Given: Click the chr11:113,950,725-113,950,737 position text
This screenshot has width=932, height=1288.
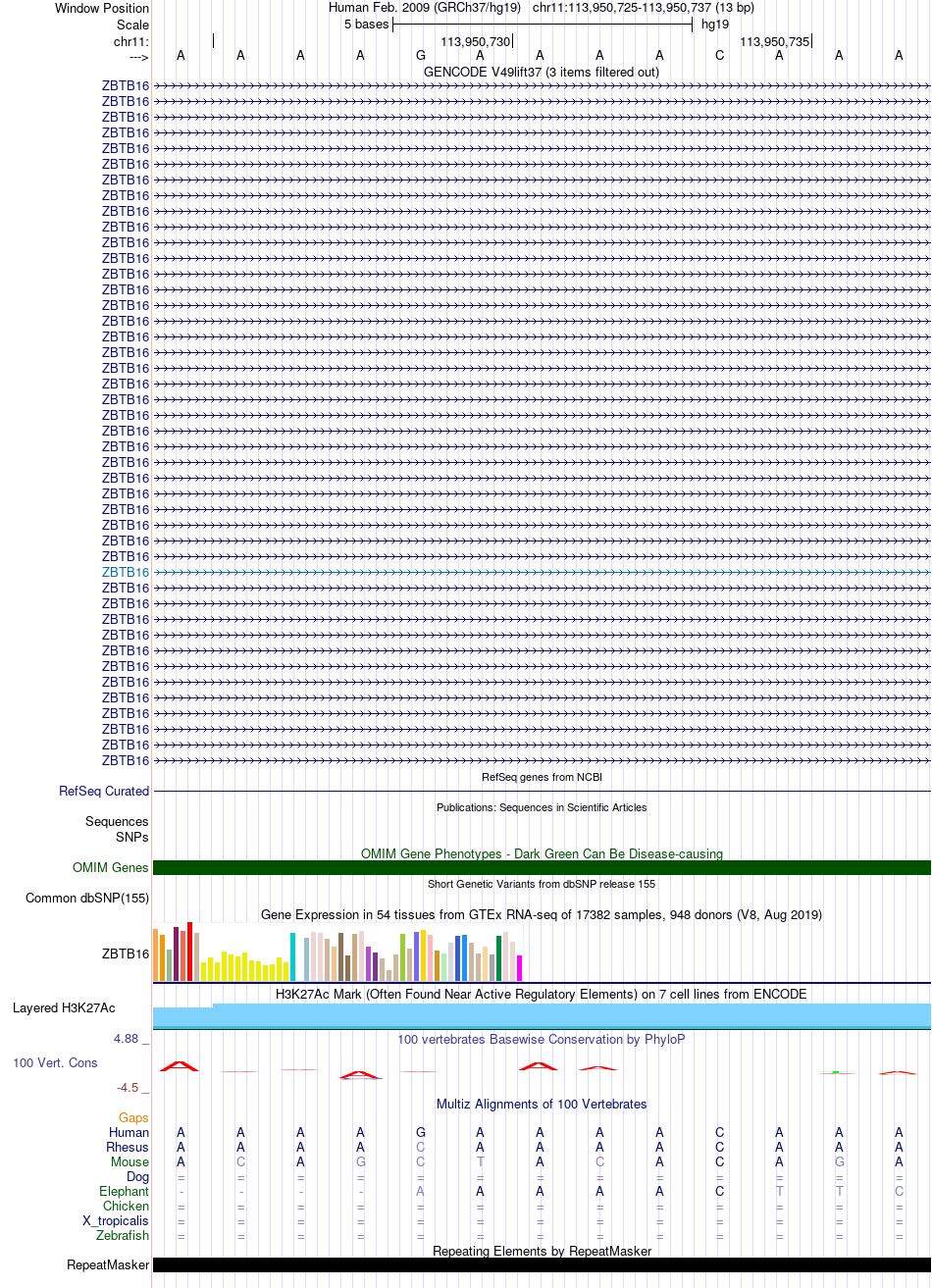Looking at the screenshot, I should tap(644, 8).
